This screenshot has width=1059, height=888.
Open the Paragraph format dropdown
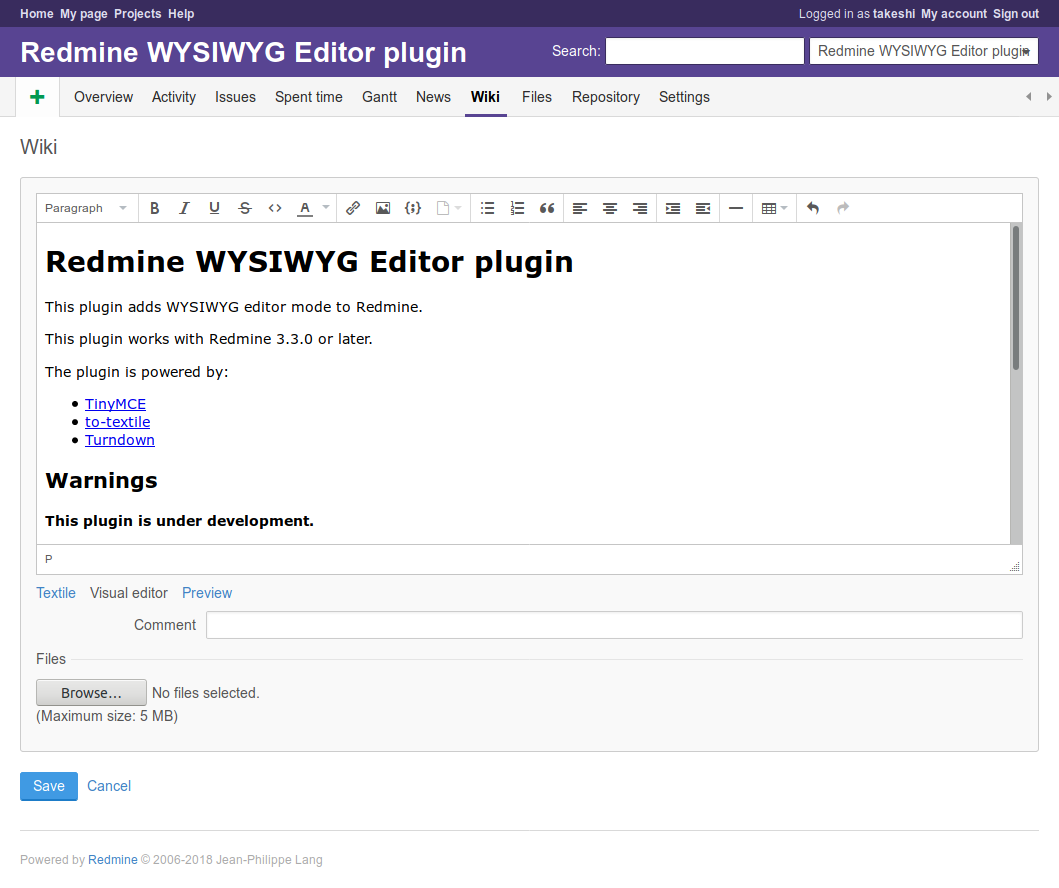pos(86,208)
